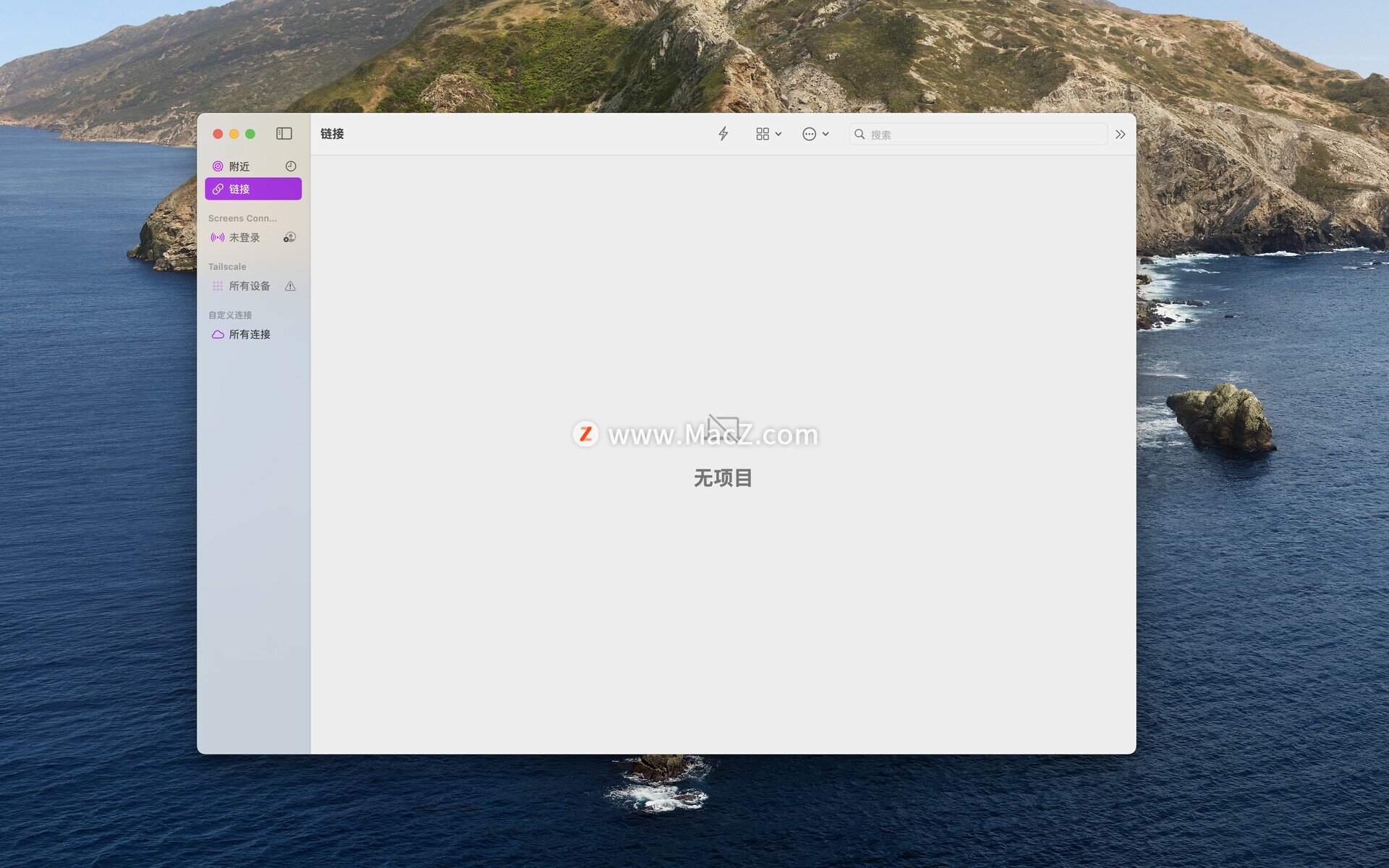This screenshot has width=1389, height=868.
Task: Click the Tailscale section header
Action: 227,267
